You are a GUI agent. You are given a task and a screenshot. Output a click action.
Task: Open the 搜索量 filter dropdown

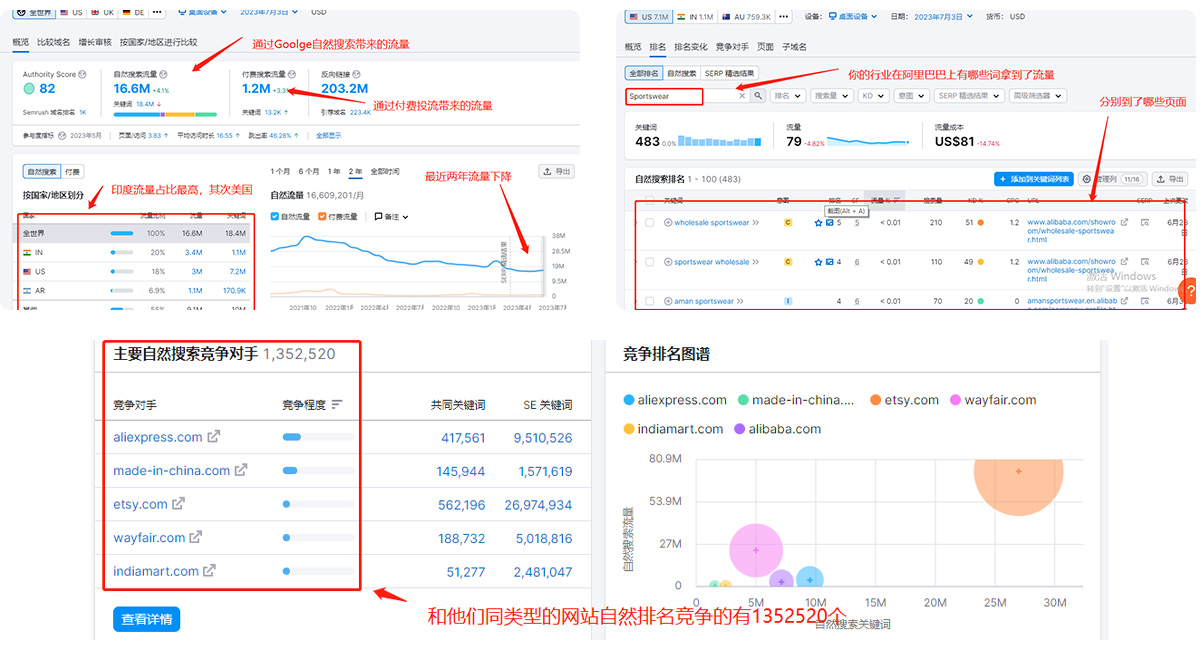click(x=831, y=96)
